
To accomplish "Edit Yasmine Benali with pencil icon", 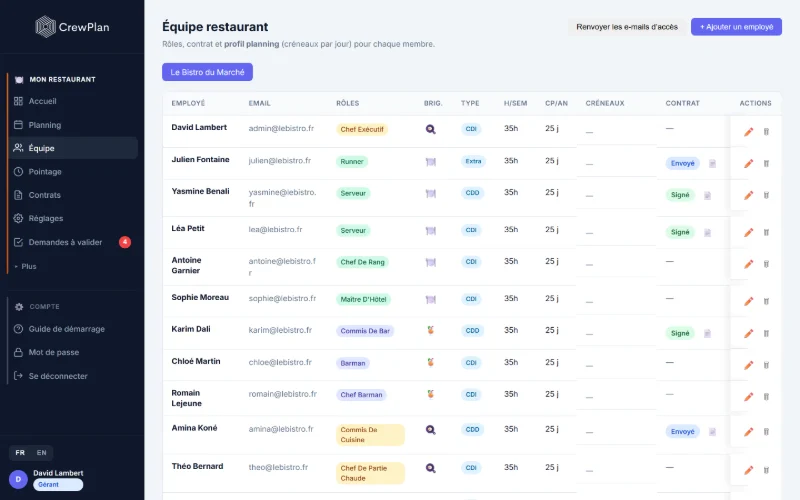I will [748, 195].
